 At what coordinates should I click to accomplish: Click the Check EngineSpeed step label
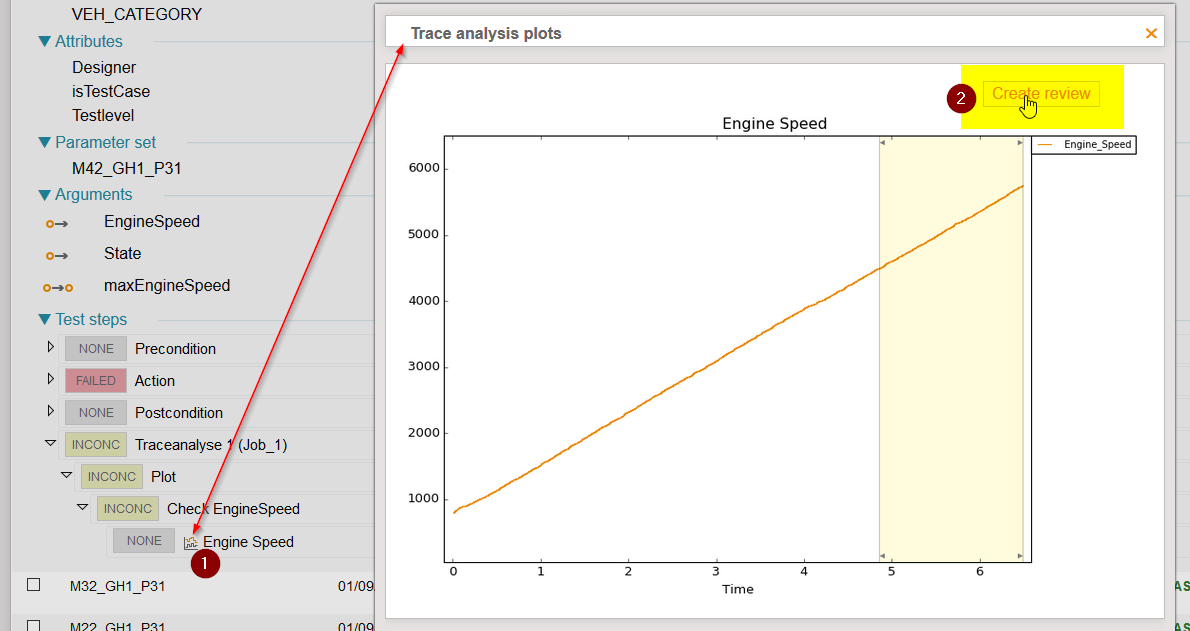pyautogui.click(x=233, y=509)
